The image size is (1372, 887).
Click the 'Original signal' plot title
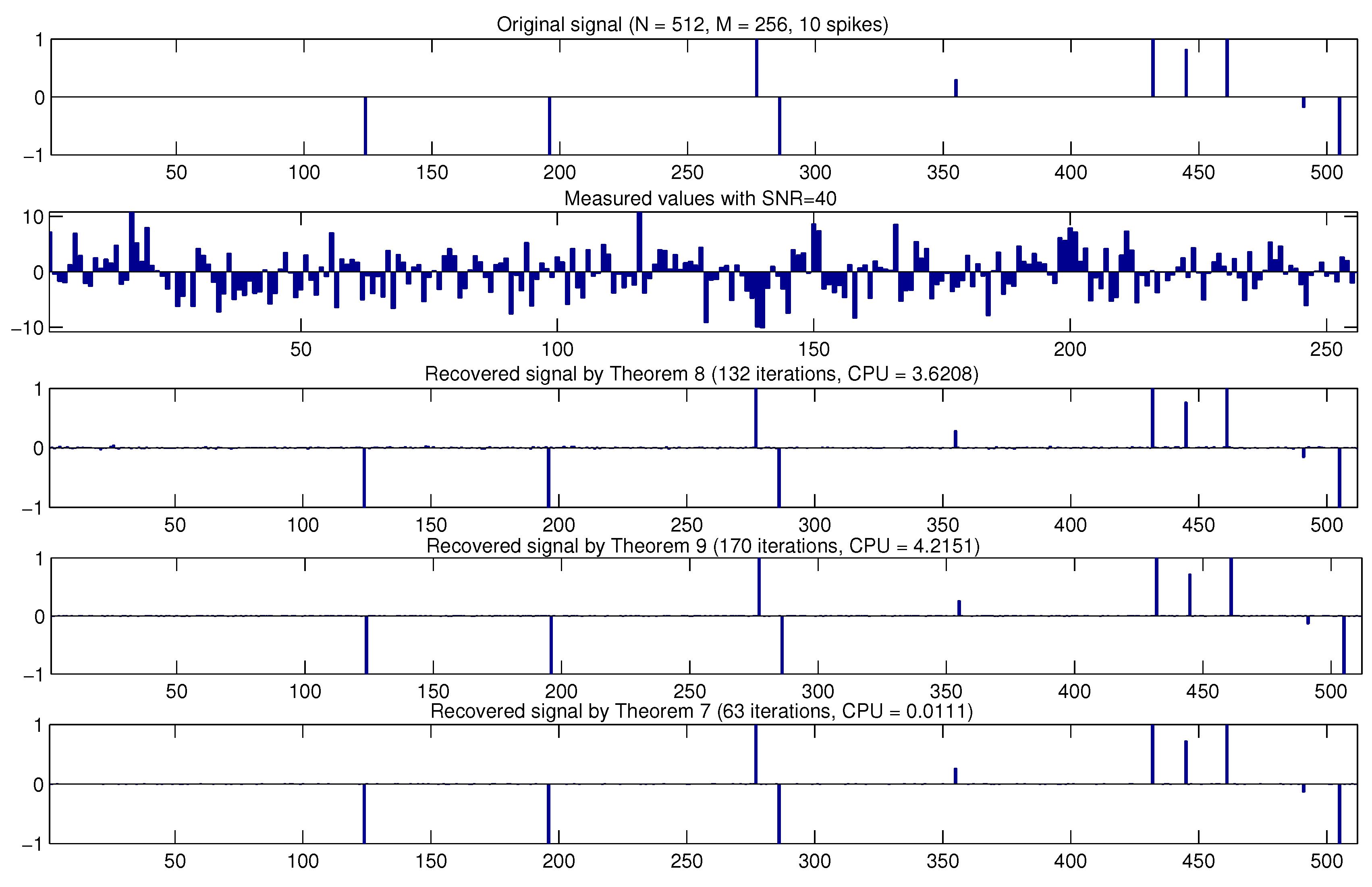[692, 25]
